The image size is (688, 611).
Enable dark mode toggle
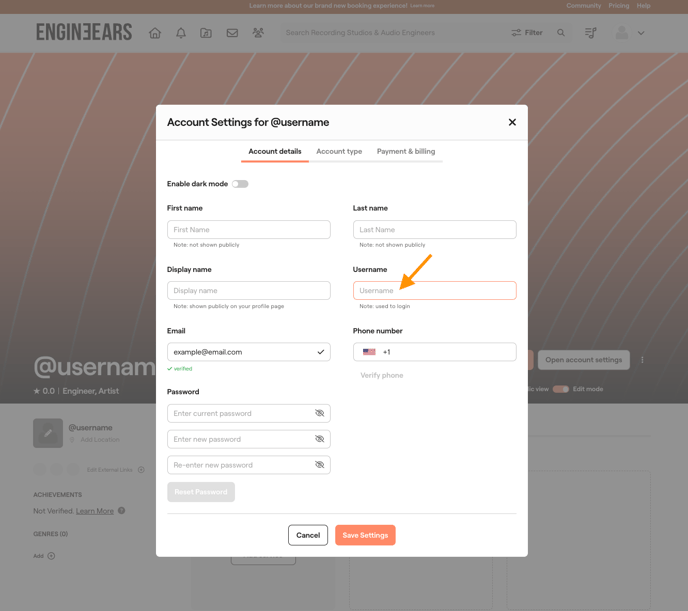click(240, 184)
